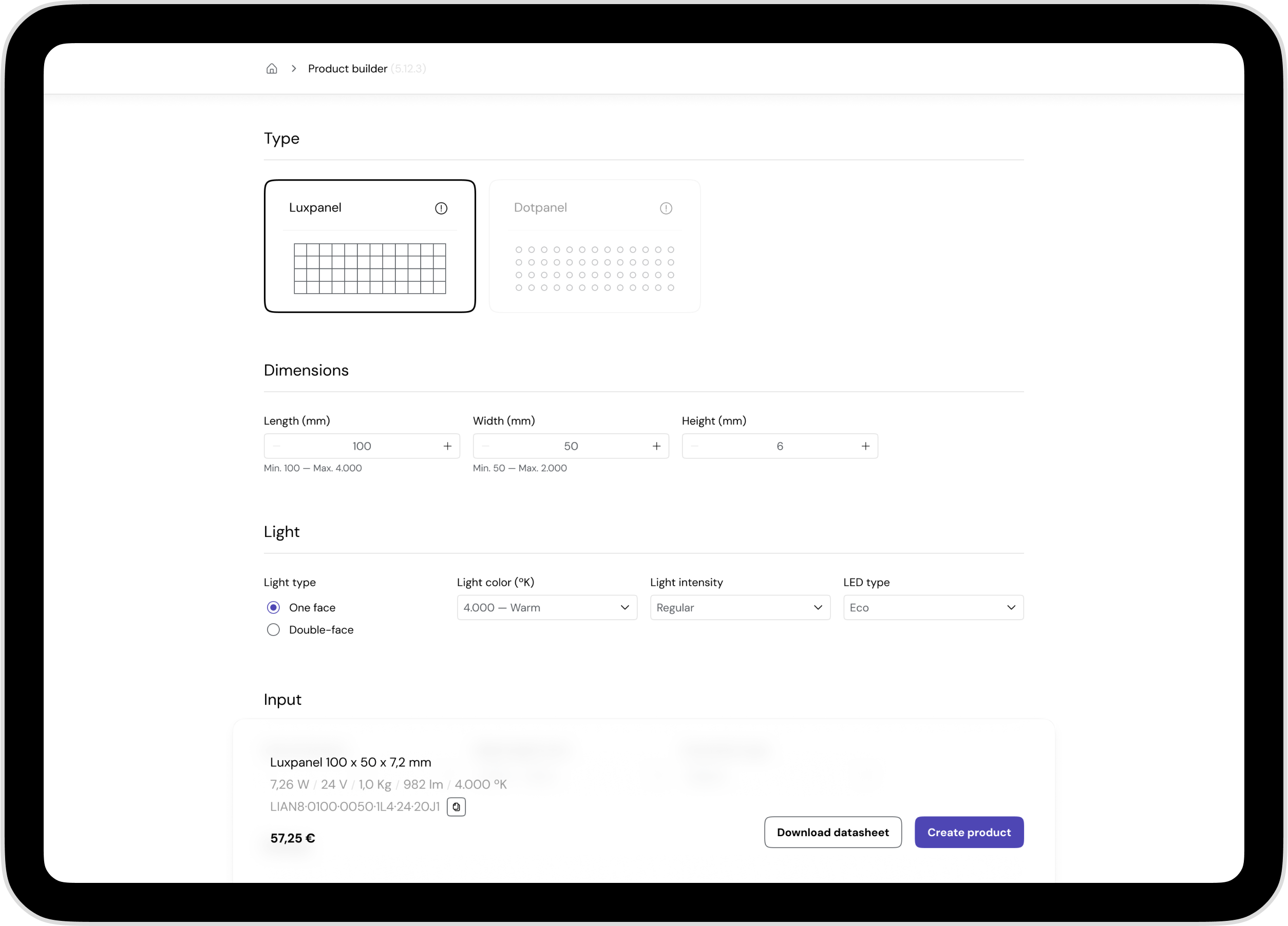Viewport: 1288px width, 926px height.
Task: Click the home icon in the breadcrumb
Action: [272, 68]
